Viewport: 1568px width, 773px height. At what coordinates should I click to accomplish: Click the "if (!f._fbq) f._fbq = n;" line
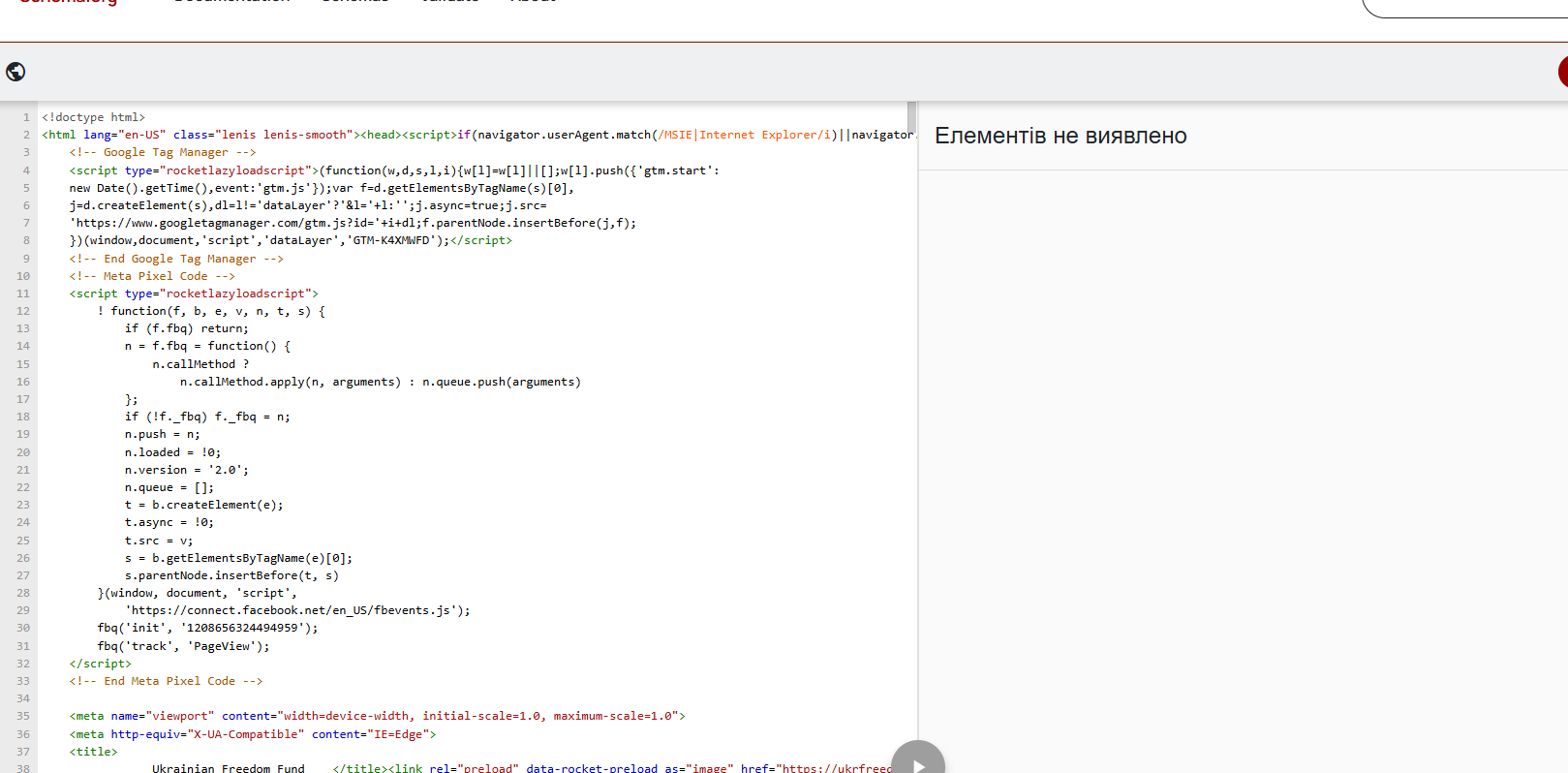207,417
